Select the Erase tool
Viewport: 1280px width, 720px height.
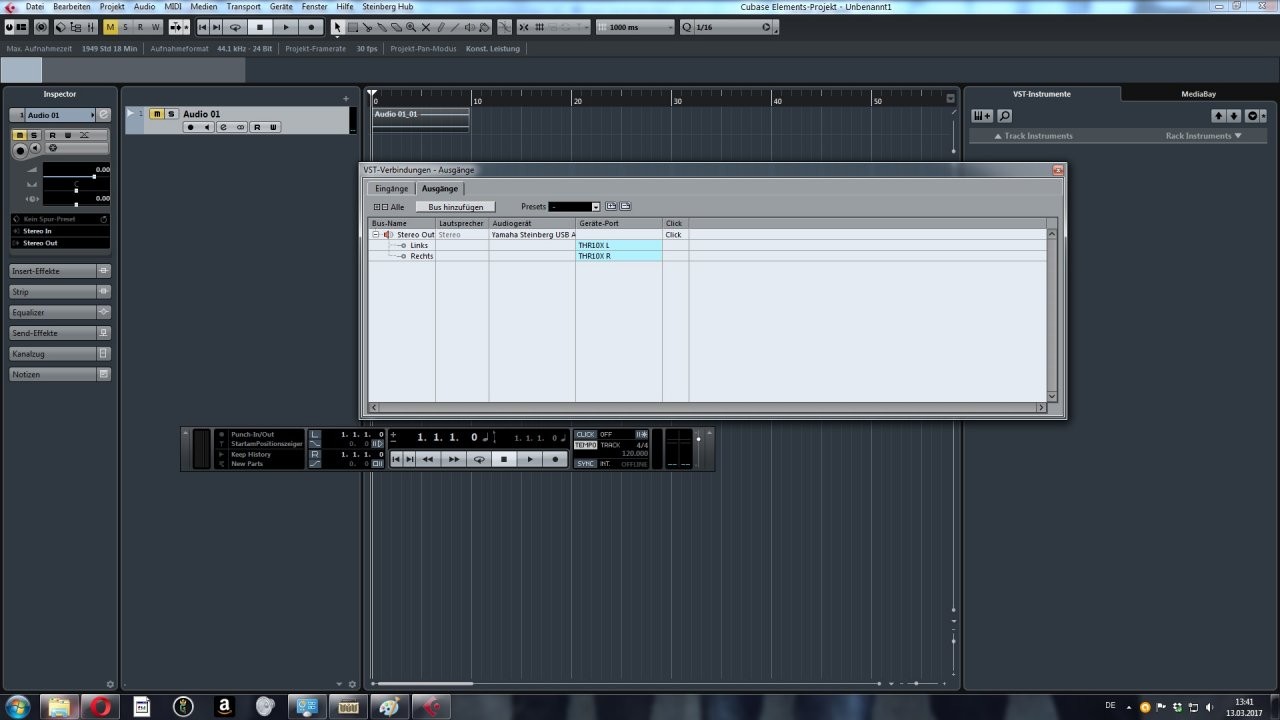tap(396, 27)
